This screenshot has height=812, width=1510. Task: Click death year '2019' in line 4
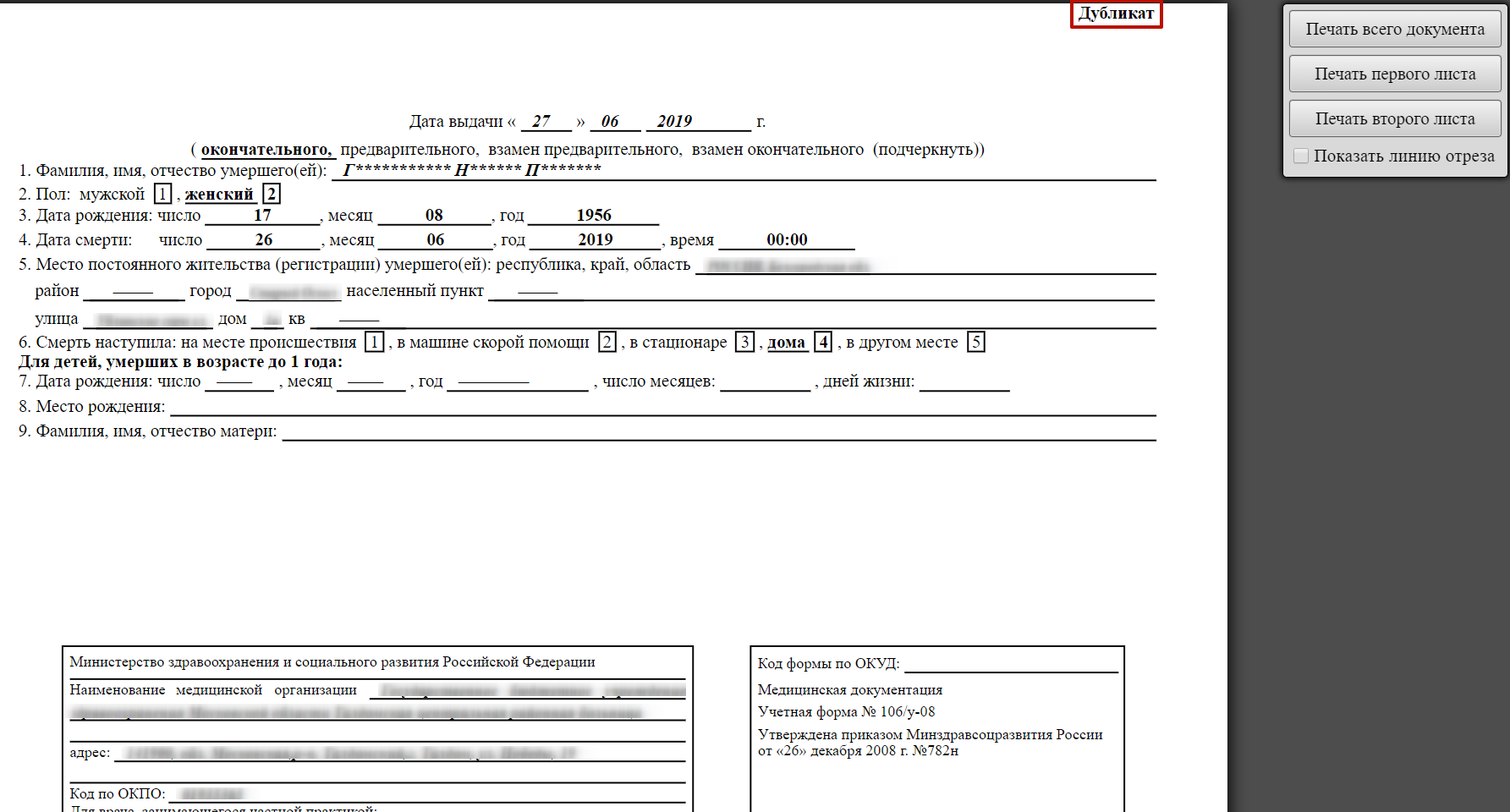point(596,239)
